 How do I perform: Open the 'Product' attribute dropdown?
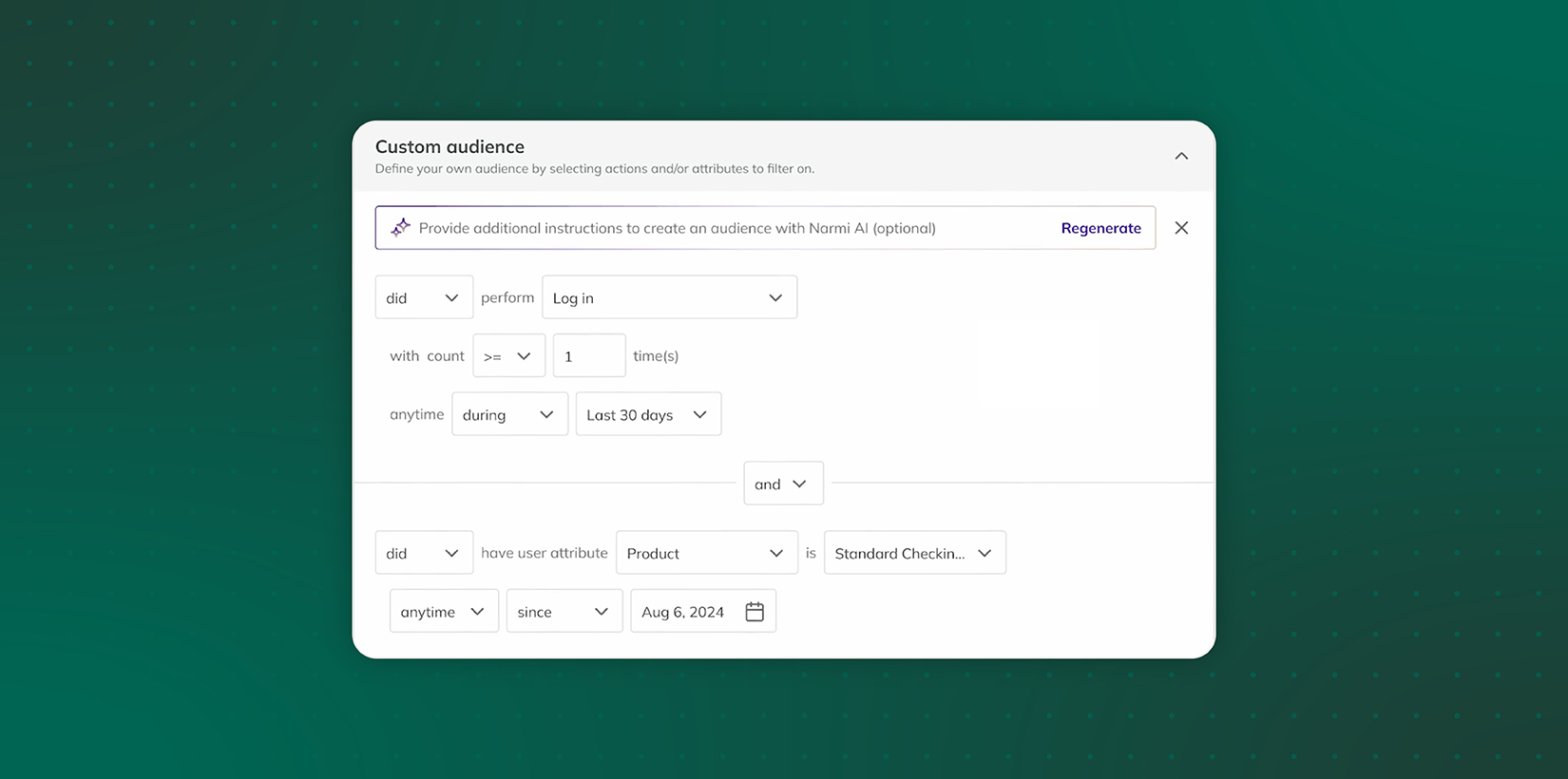(x=706, y=553)
